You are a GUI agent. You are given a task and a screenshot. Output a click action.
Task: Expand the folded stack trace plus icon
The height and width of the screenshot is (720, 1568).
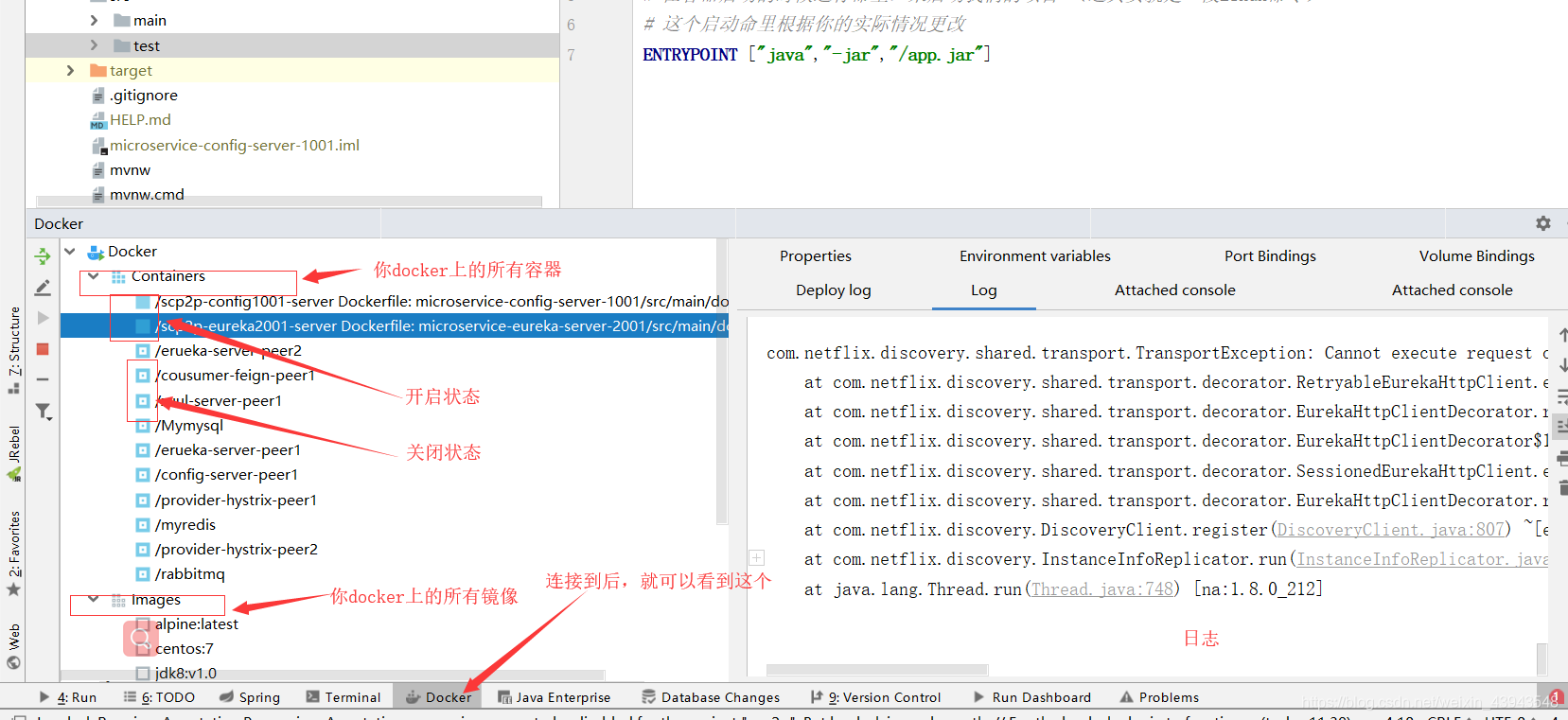point(757,558)
